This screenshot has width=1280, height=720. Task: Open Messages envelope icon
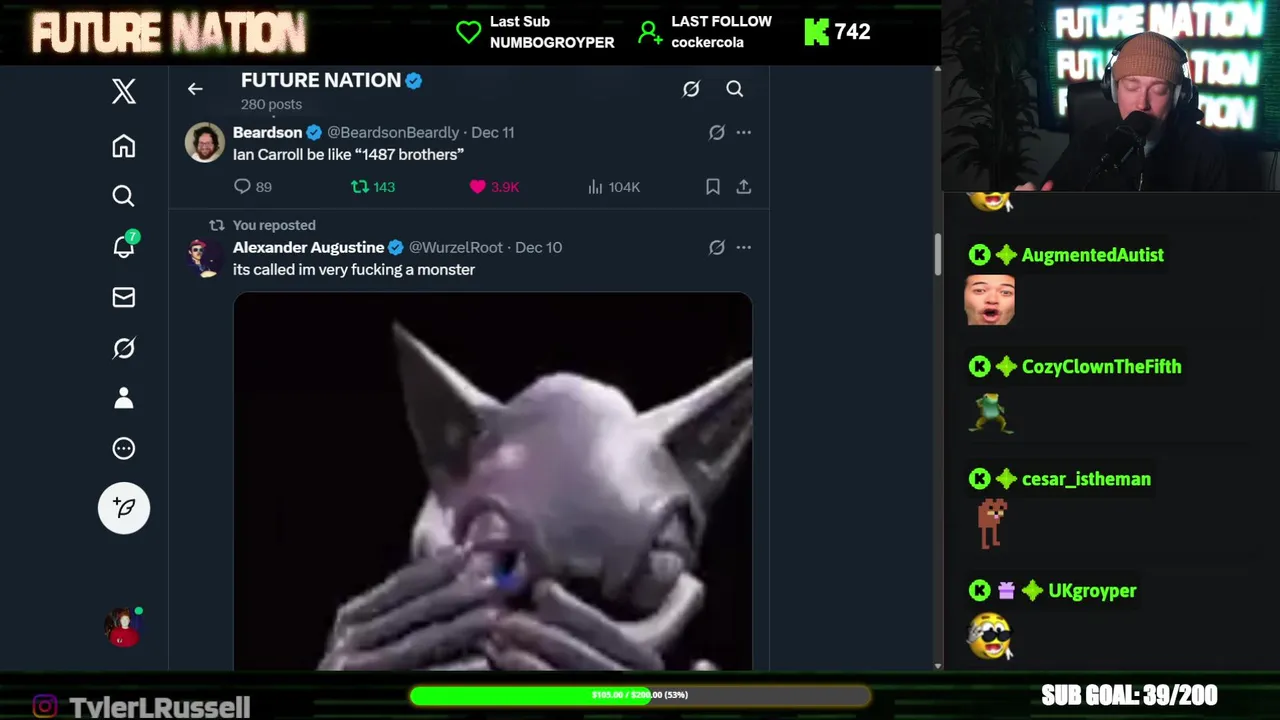[x=124, y=297]
